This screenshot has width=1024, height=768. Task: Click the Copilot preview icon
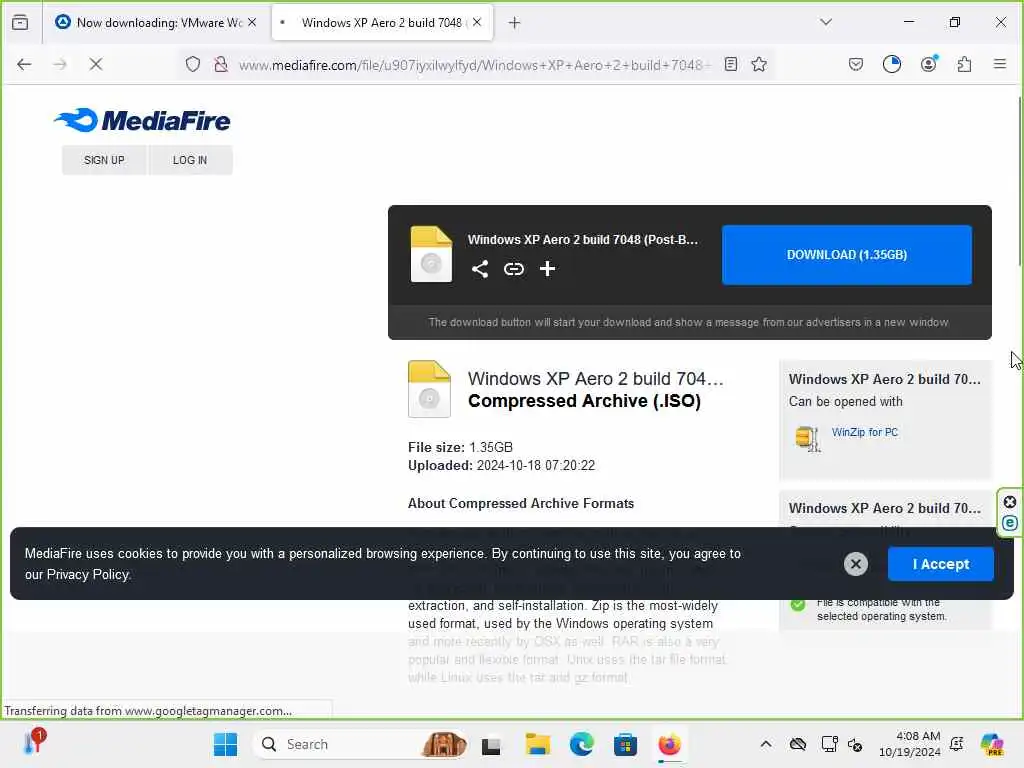(992, 744)
